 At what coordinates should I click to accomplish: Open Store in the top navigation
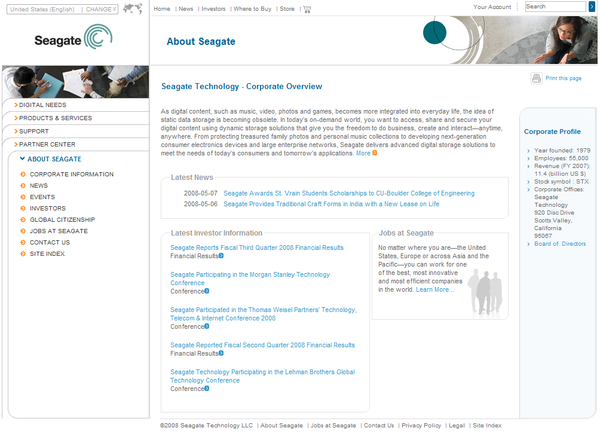click(287, 9)
